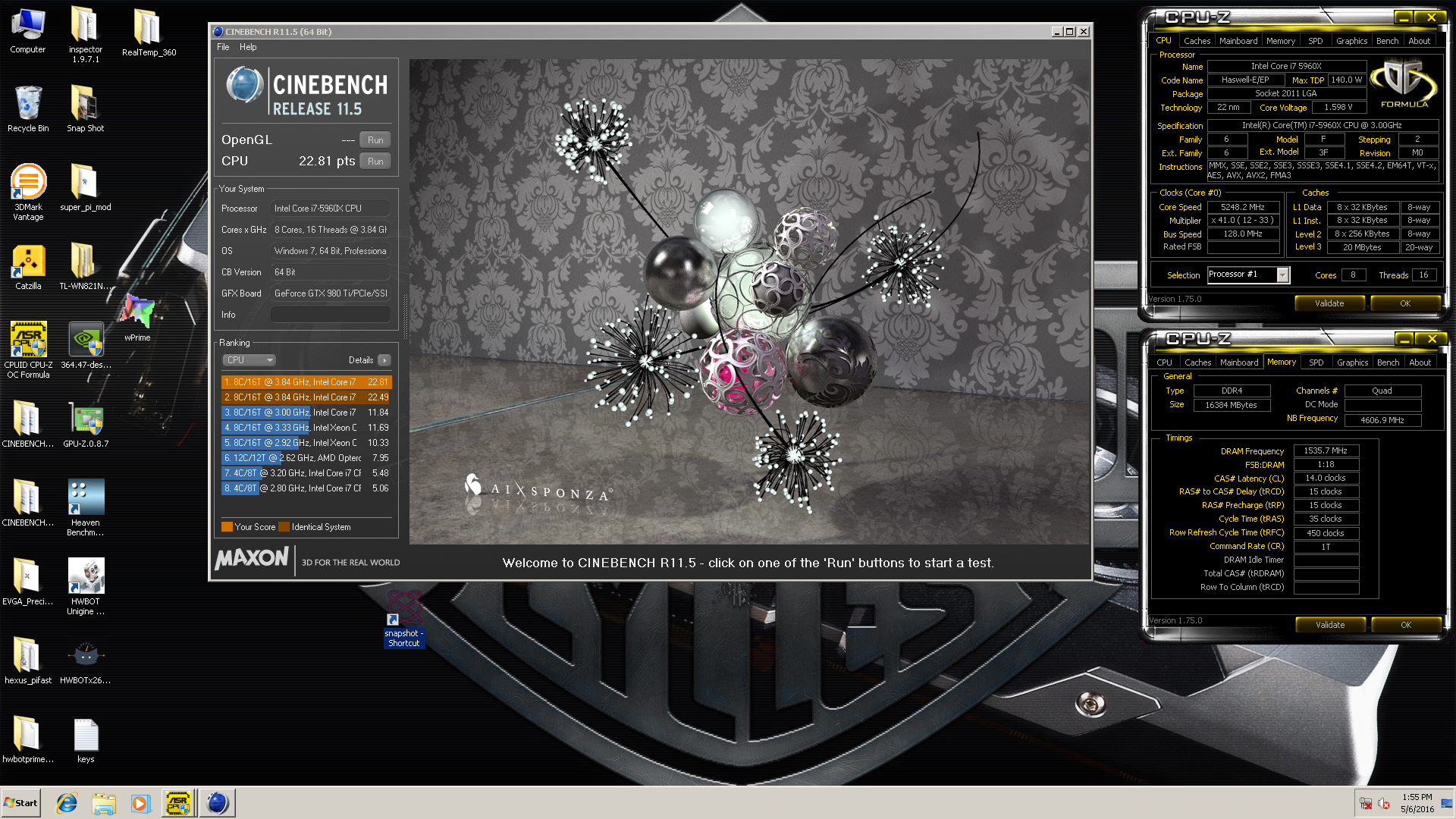The image size is (1456, 819).
Task: Open the EVGA_Preci... folder icon
Action: [28, 582]
